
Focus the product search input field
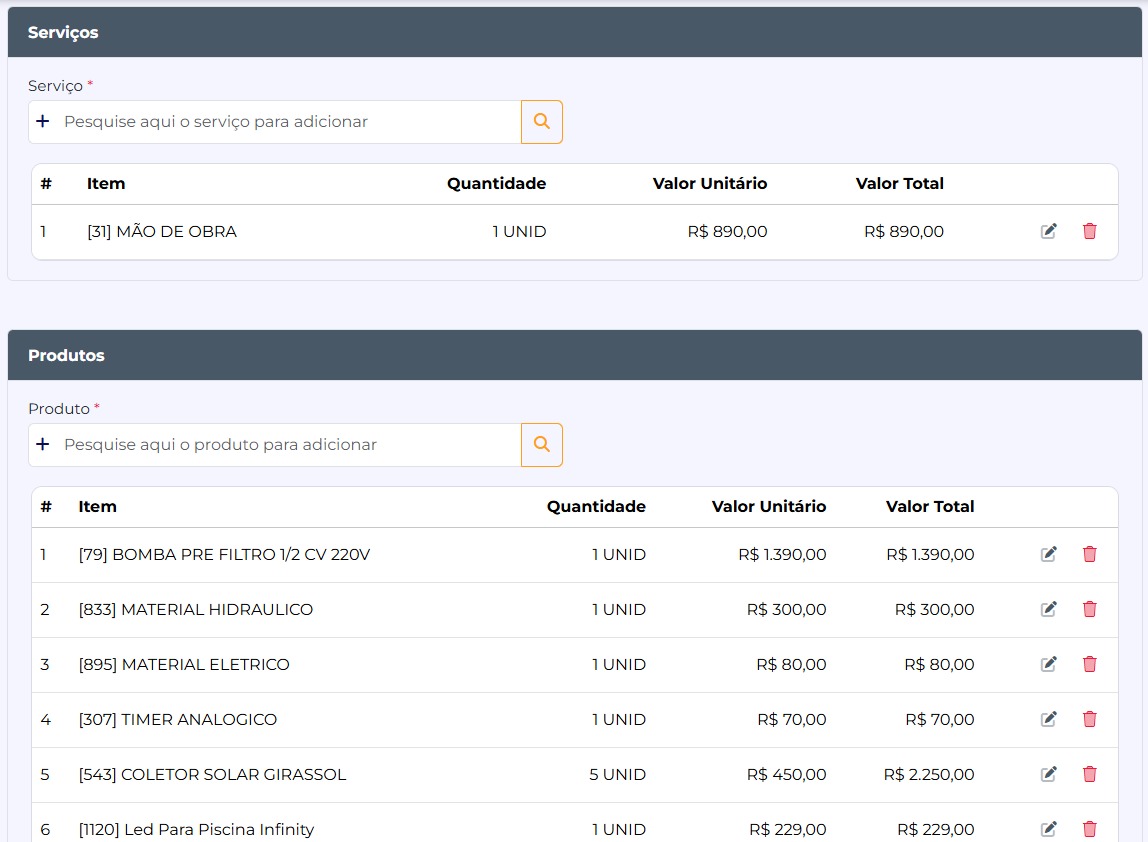pyautogui.click(x=285, y=445)
